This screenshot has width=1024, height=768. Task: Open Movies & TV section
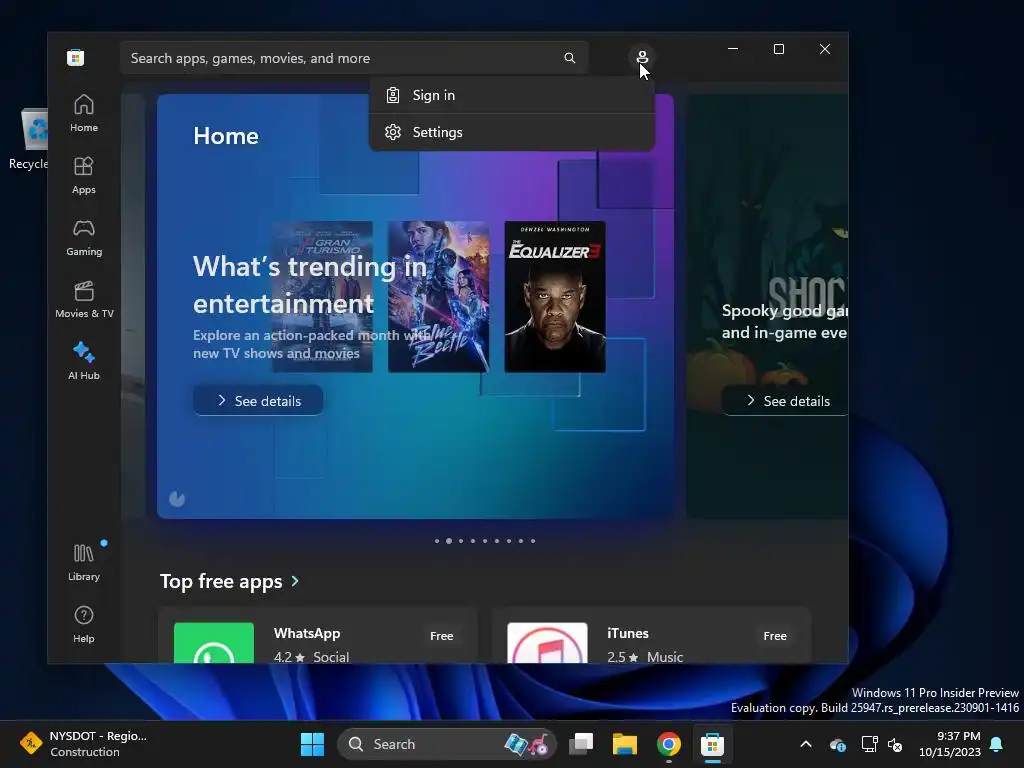point(84,299)
